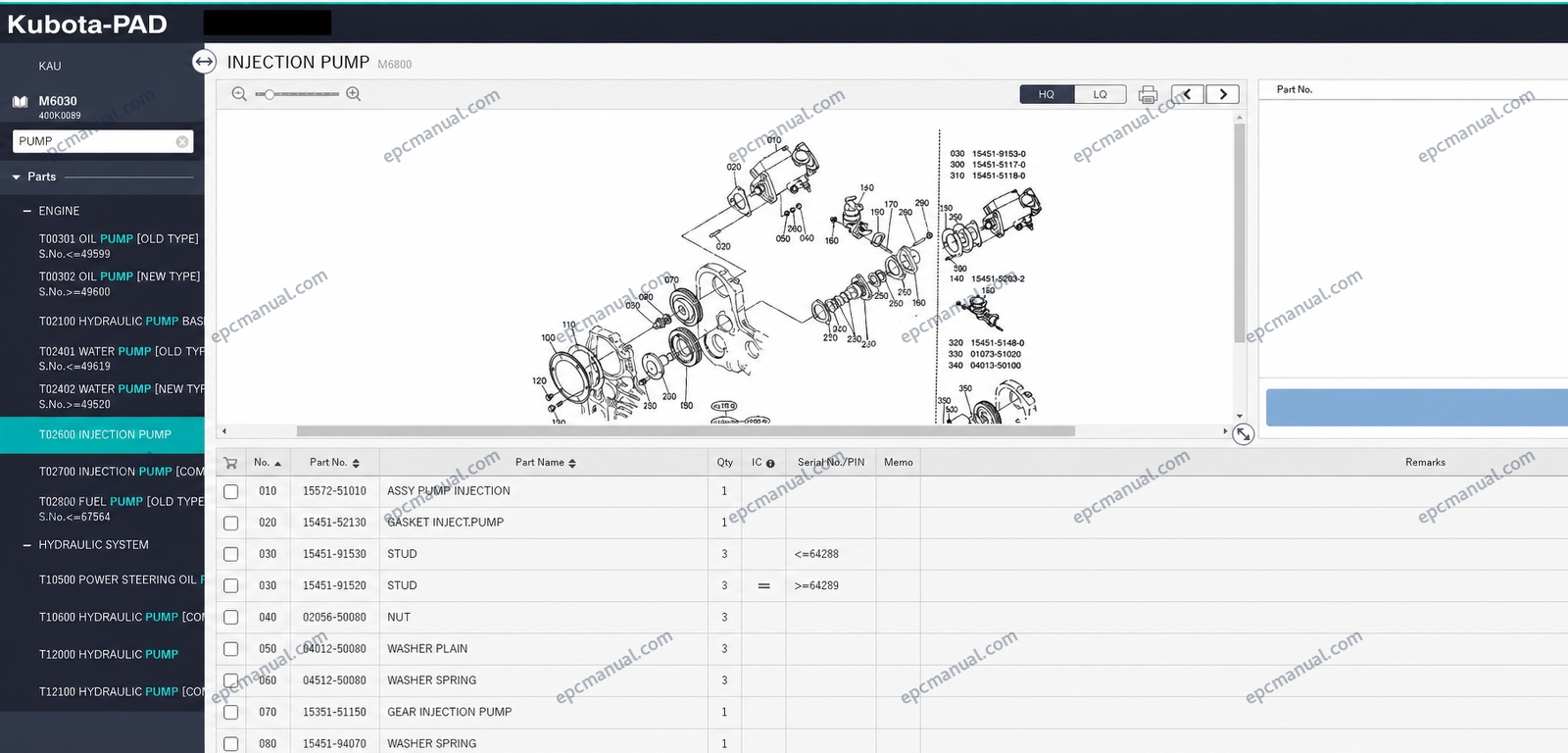Toggle the sidebar collapse arrow icon
1568x753 pixels.
[204, 62]
